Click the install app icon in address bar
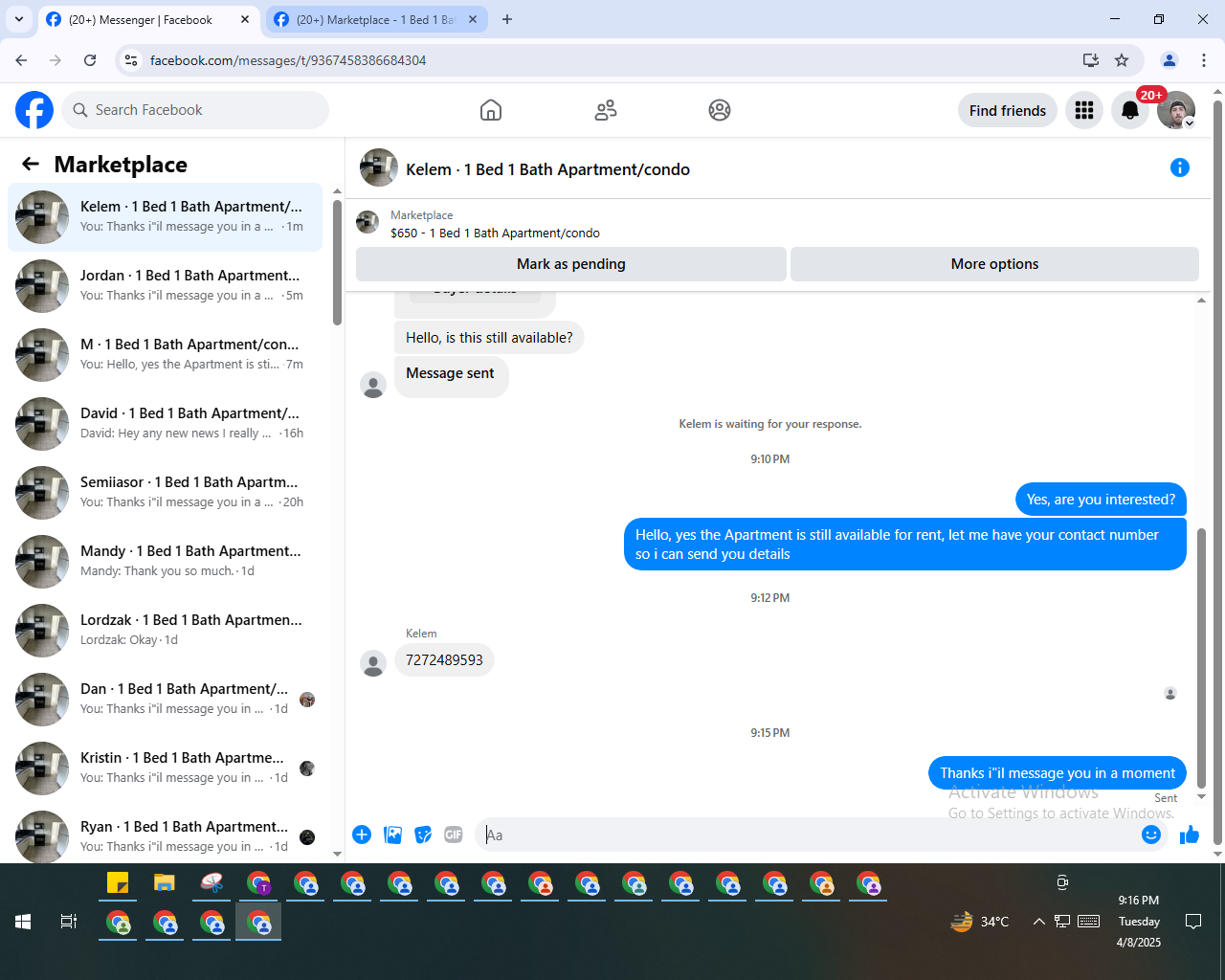Image resolution: width=1225 pixels, height=980 pixels. (1091, 60)
